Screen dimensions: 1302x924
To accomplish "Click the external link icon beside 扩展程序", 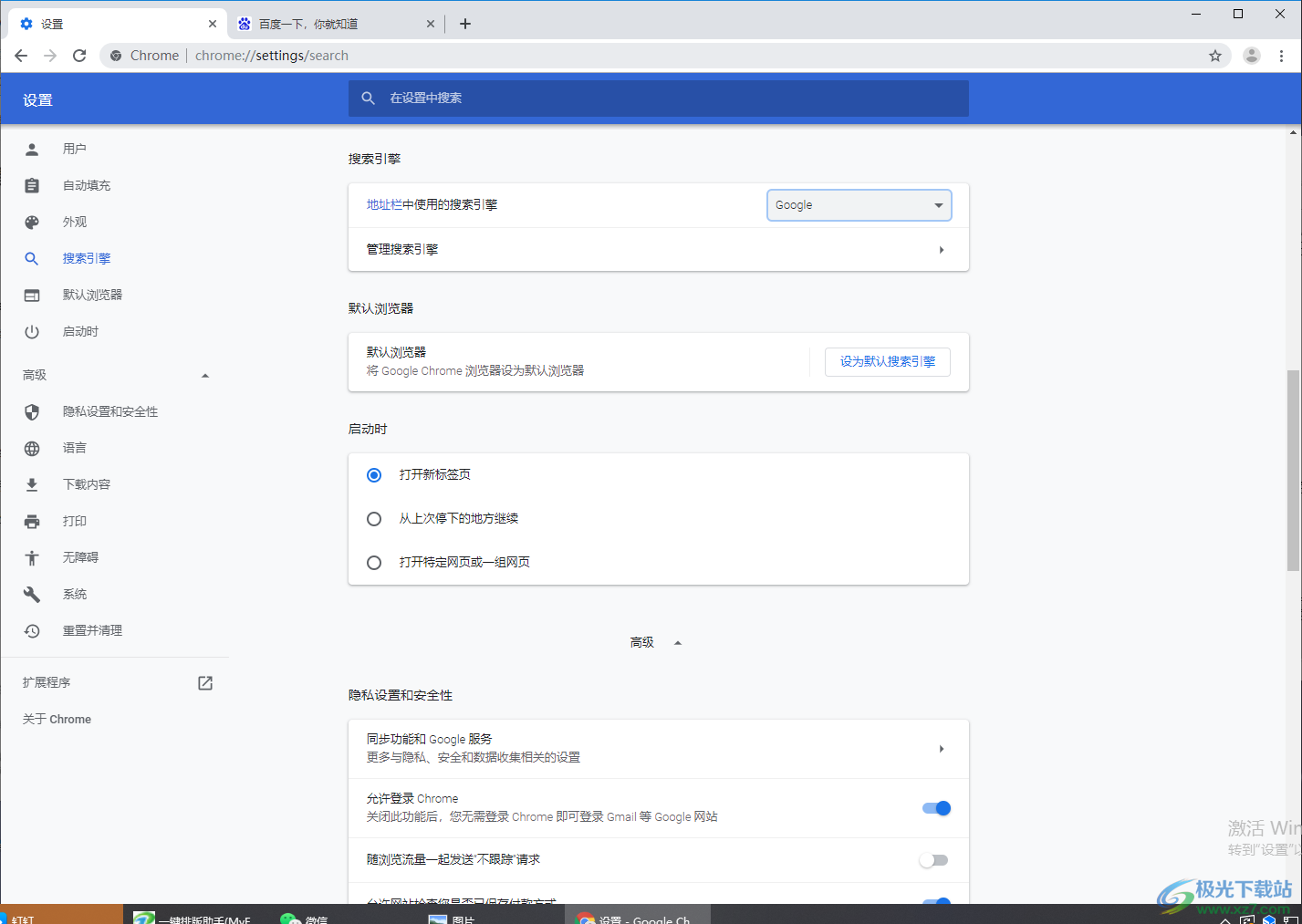I will [205, 682].
